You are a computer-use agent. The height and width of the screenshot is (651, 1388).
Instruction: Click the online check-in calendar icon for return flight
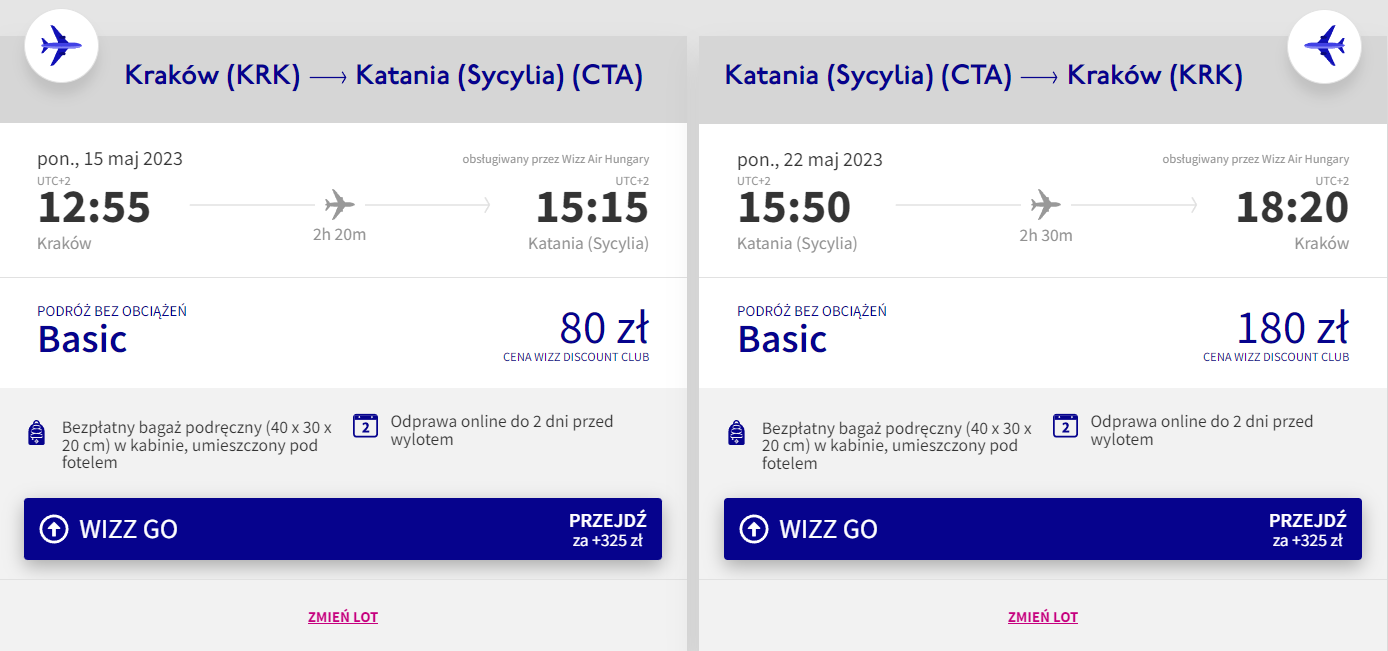tap(1066, 426)
